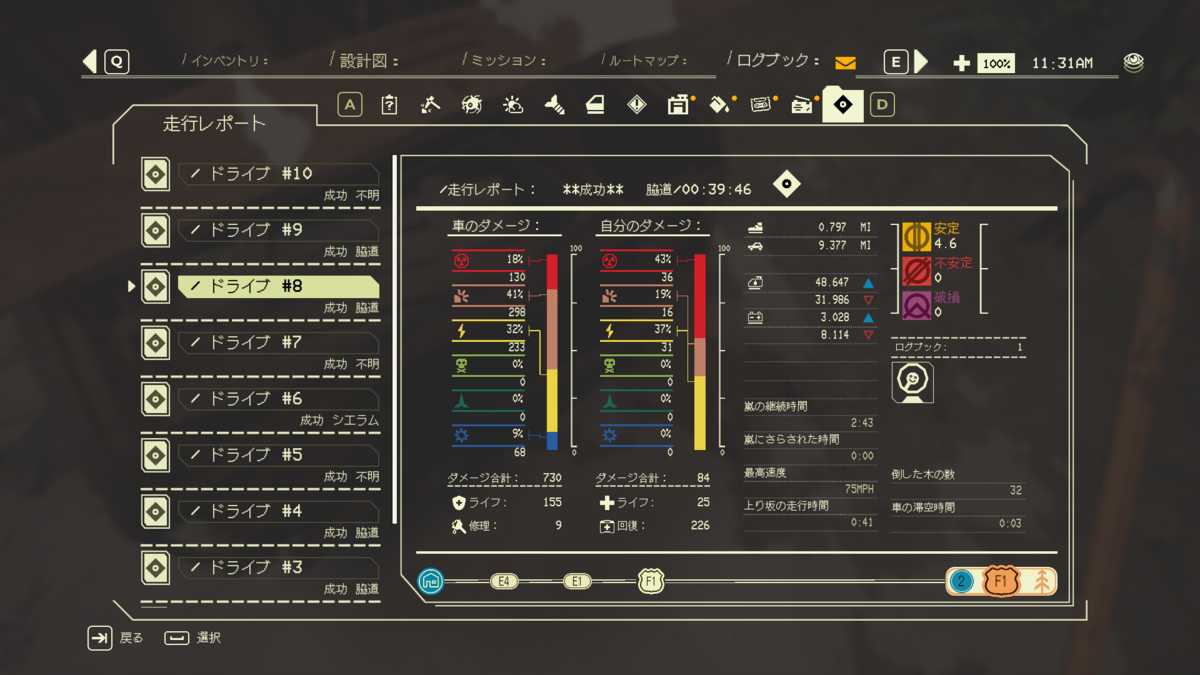Click the E1 route marker
Viewport: 1200px width, 675px height.
pyautogui.click(x=577, y=581)
